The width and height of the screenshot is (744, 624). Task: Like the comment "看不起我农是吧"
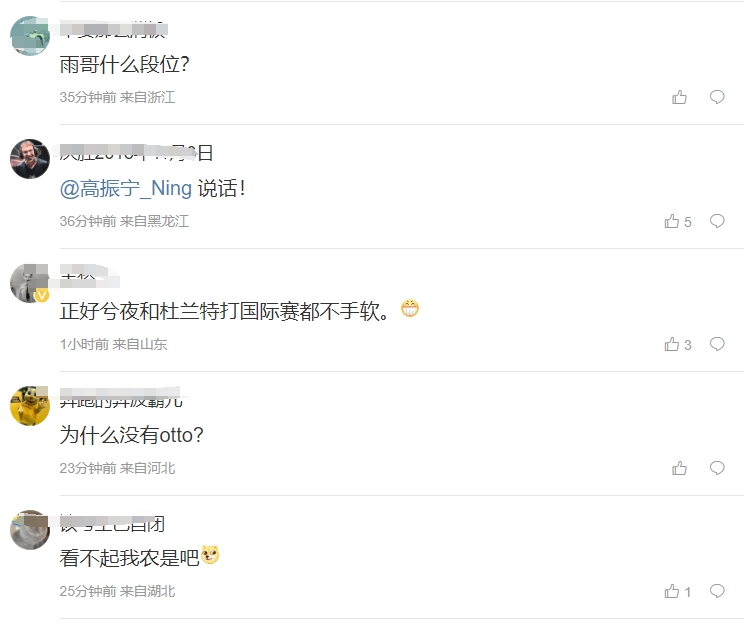(678, 592)
